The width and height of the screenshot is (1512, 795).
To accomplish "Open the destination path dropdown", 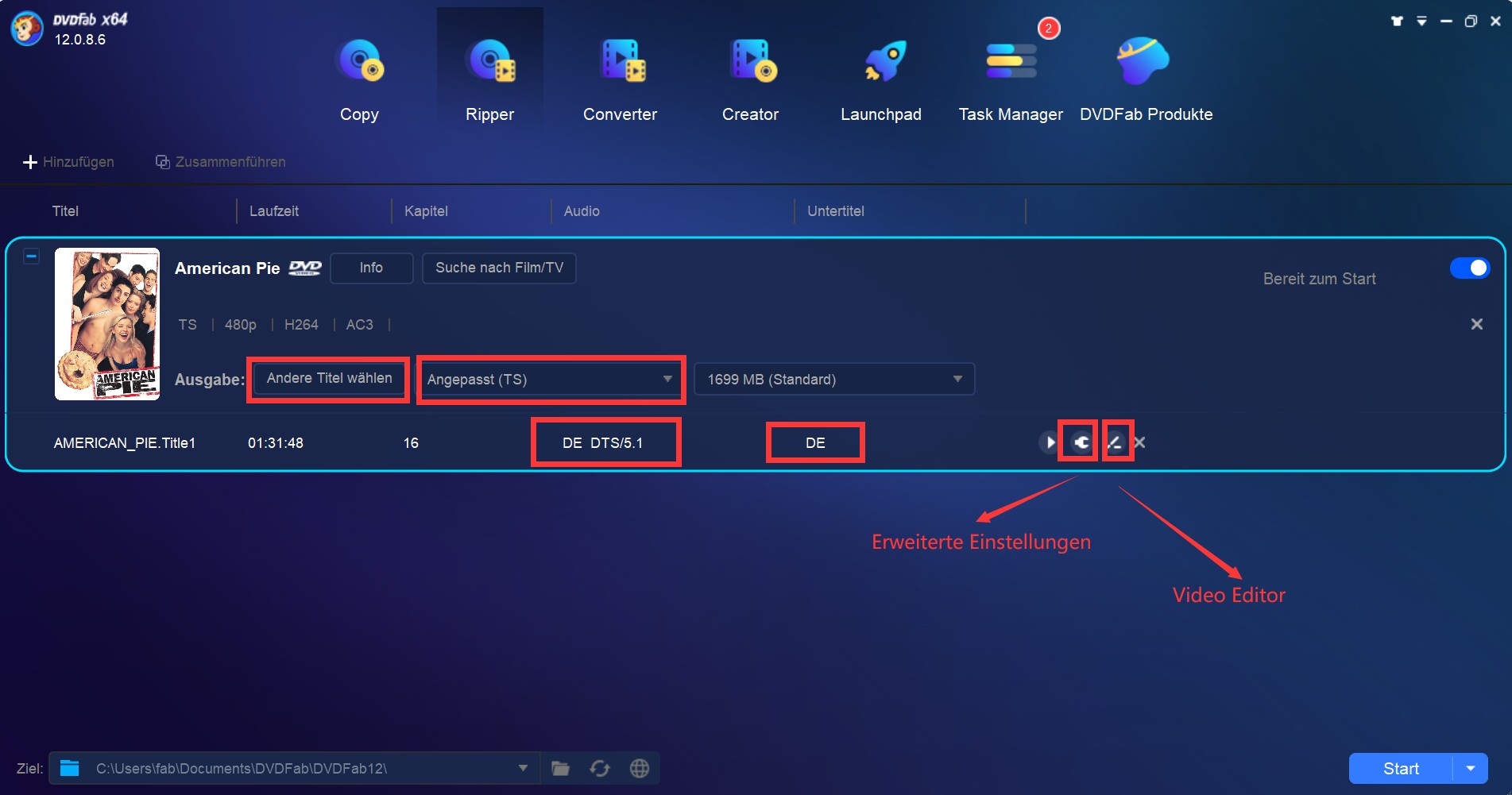I will pos(523,768).
